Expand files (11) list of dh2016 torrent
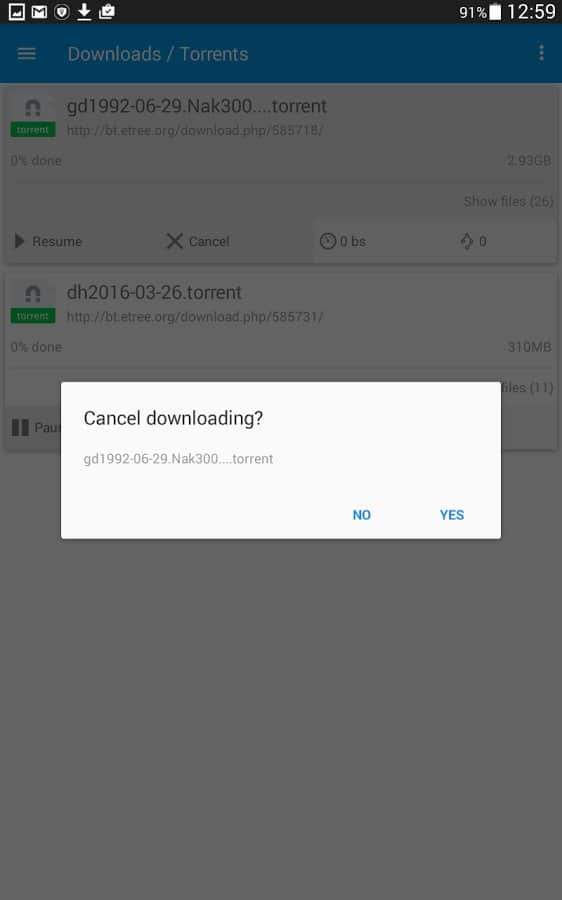 [527, 388]
